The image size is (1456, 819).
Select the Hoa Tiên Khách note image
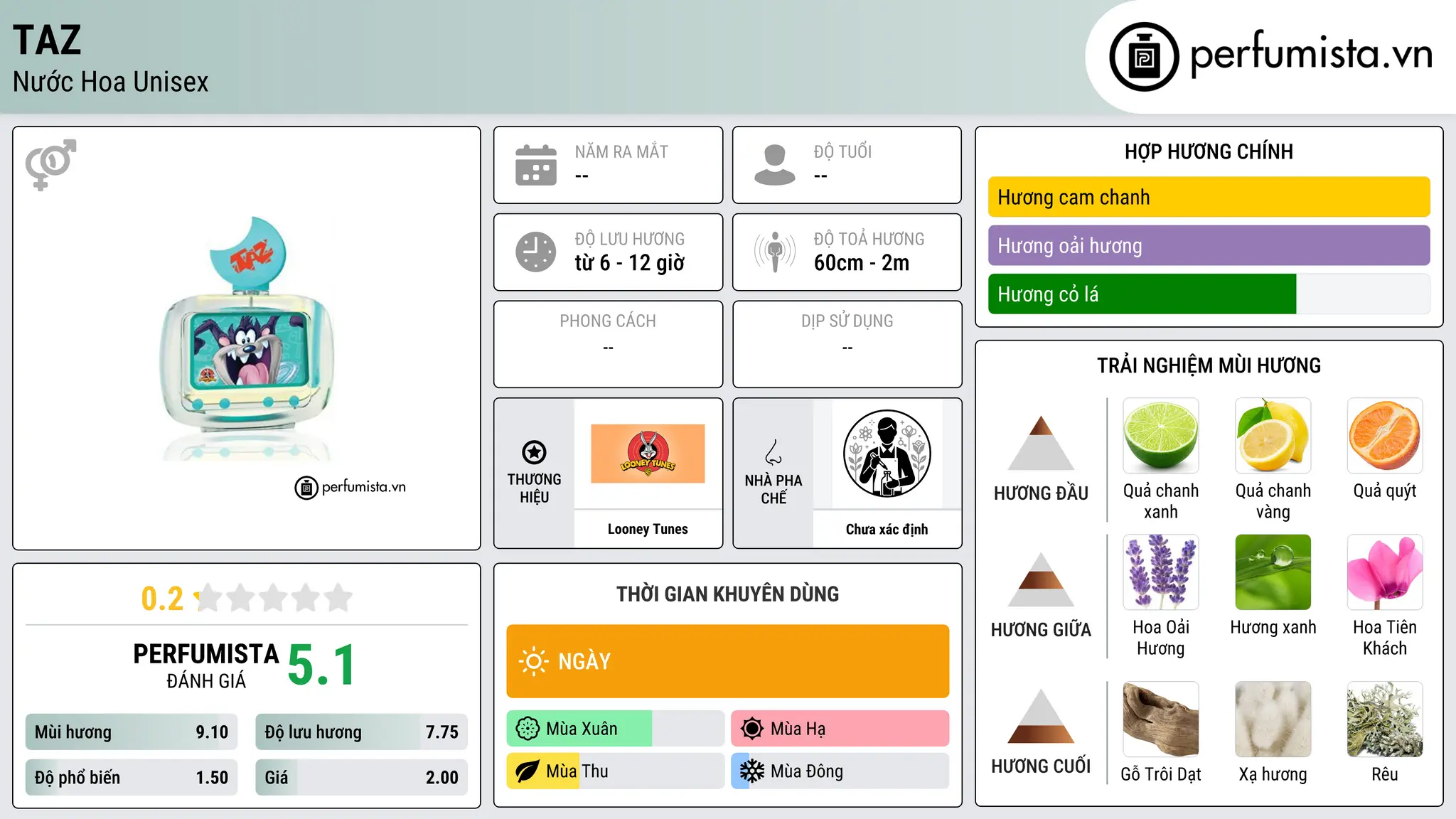[1385, 572]
